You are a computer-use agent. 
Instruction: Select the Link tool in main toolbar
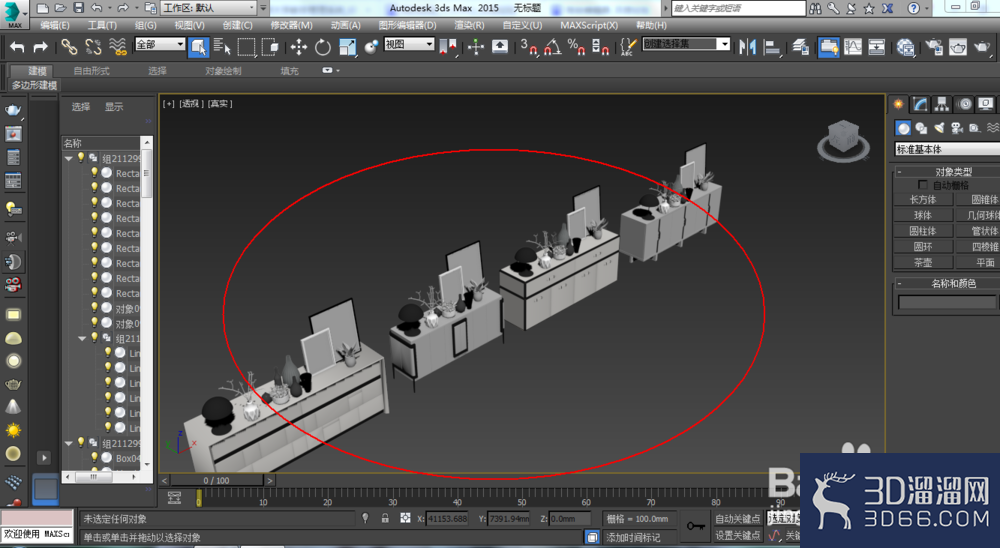69,47
